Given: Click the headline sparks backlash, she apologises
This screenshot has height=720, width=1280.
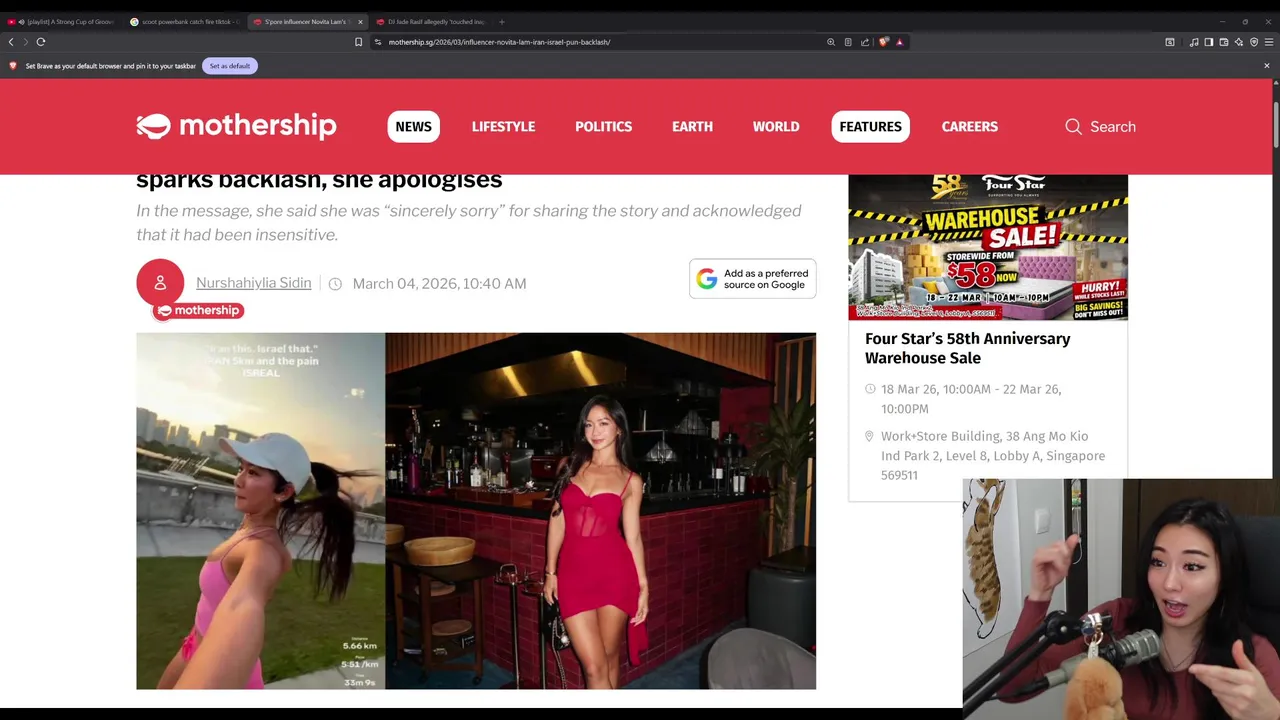Looking at the screenshot, I should coord(319,180).
